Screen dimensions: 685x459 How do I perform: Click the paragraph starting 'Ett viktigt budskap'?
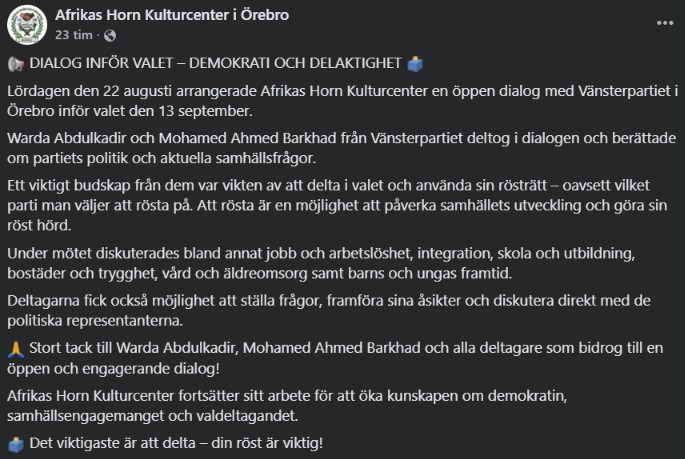(337, 205)
